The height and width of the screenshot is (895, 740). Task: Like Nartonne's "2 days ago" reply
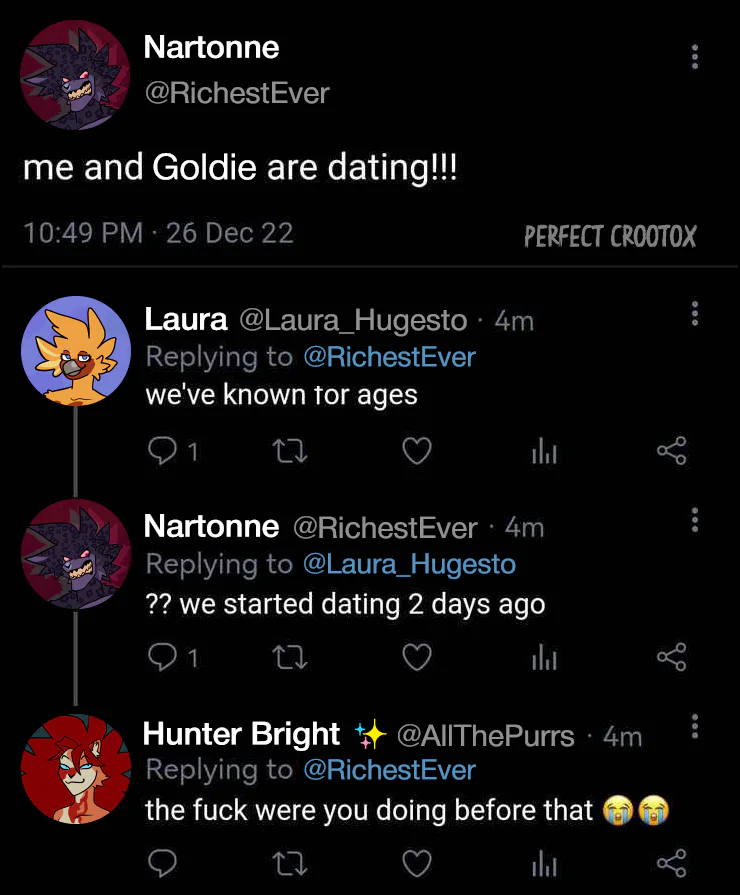point(416,657)
